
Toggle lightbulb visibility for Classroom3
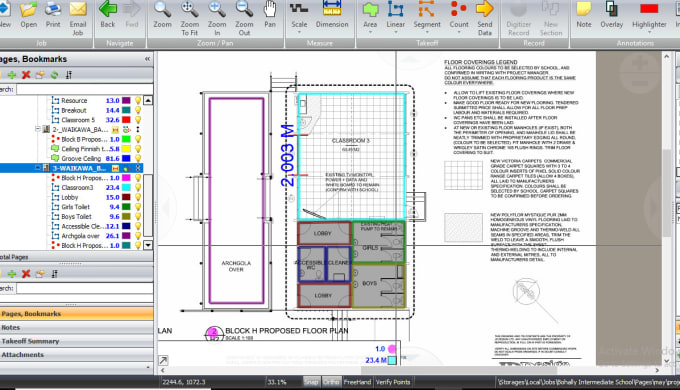click(x=138, y=187)
